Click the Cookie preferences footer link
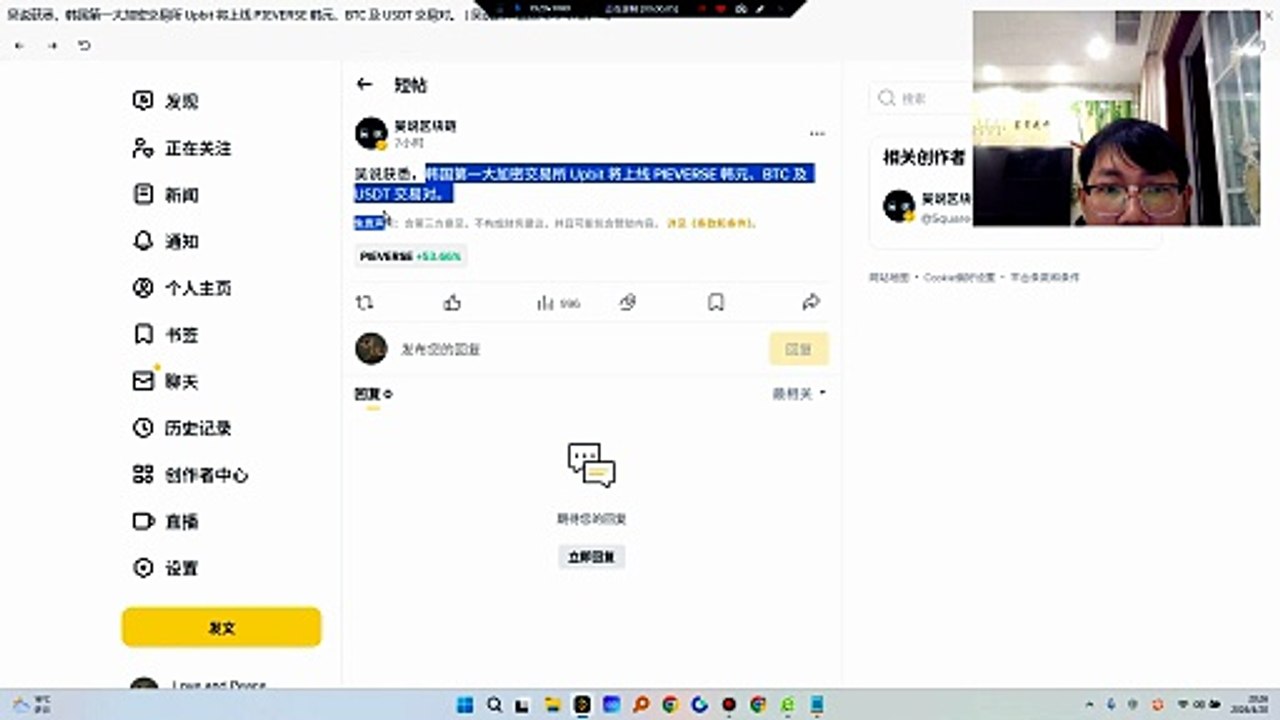The height and width of the screenshot is (720, 1280). pos(959,278)
